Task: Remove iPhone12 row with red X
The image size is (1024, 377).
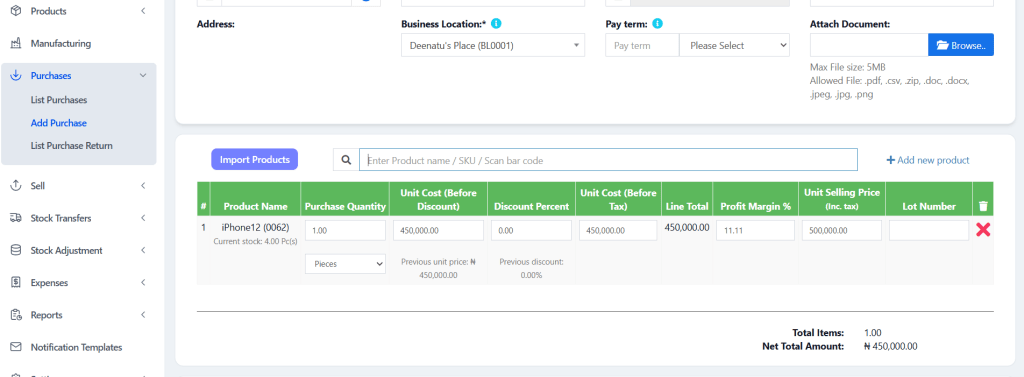Action: 983,229
